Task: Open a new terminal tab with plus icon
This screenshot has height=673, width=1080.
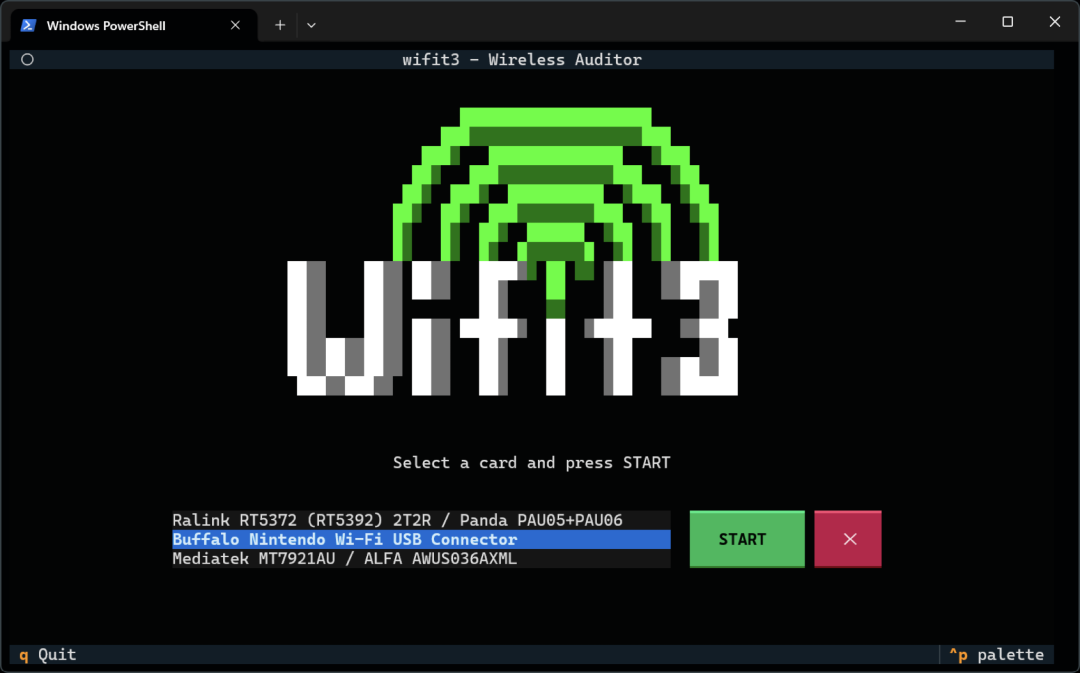Action: pyautogui.click(x=280, y=25)
